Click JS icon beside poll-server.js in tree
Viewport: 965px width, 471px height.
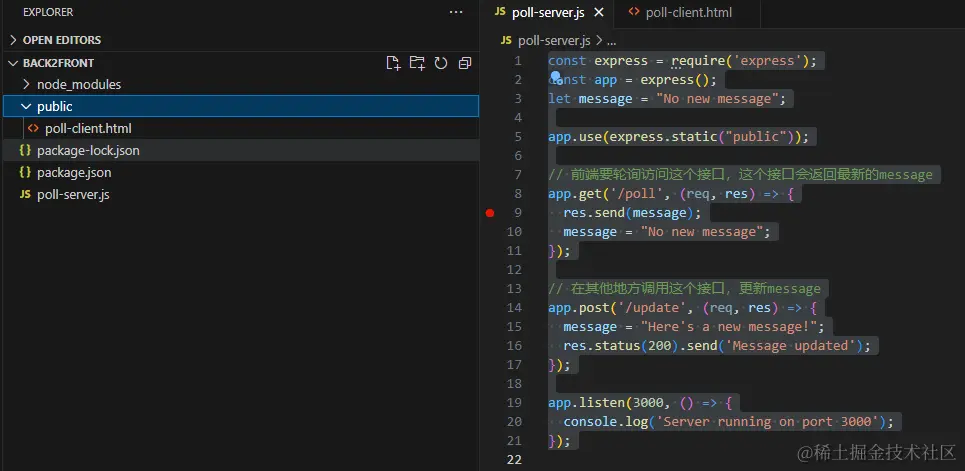pos(25,195)
